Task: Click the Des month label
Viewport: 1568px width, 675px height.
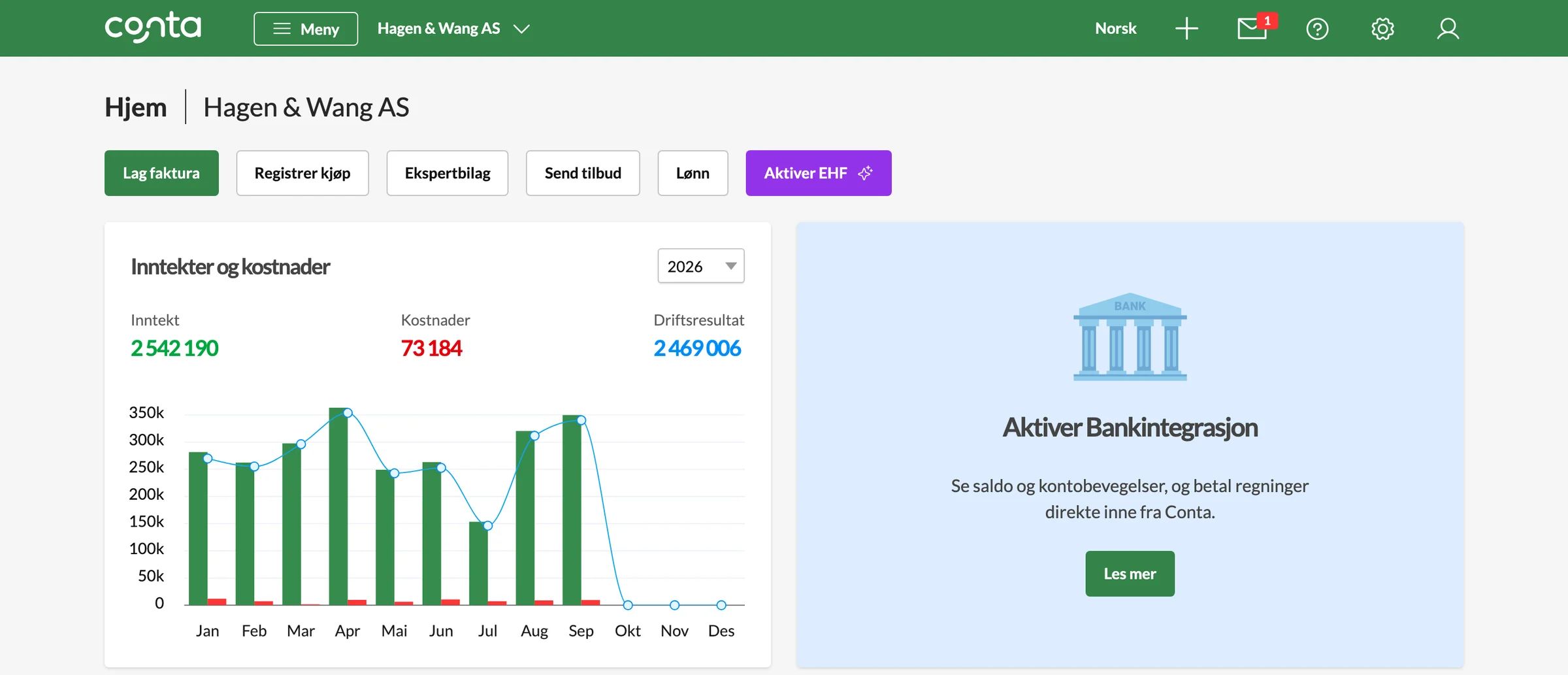Action: [x=721, y=631]
